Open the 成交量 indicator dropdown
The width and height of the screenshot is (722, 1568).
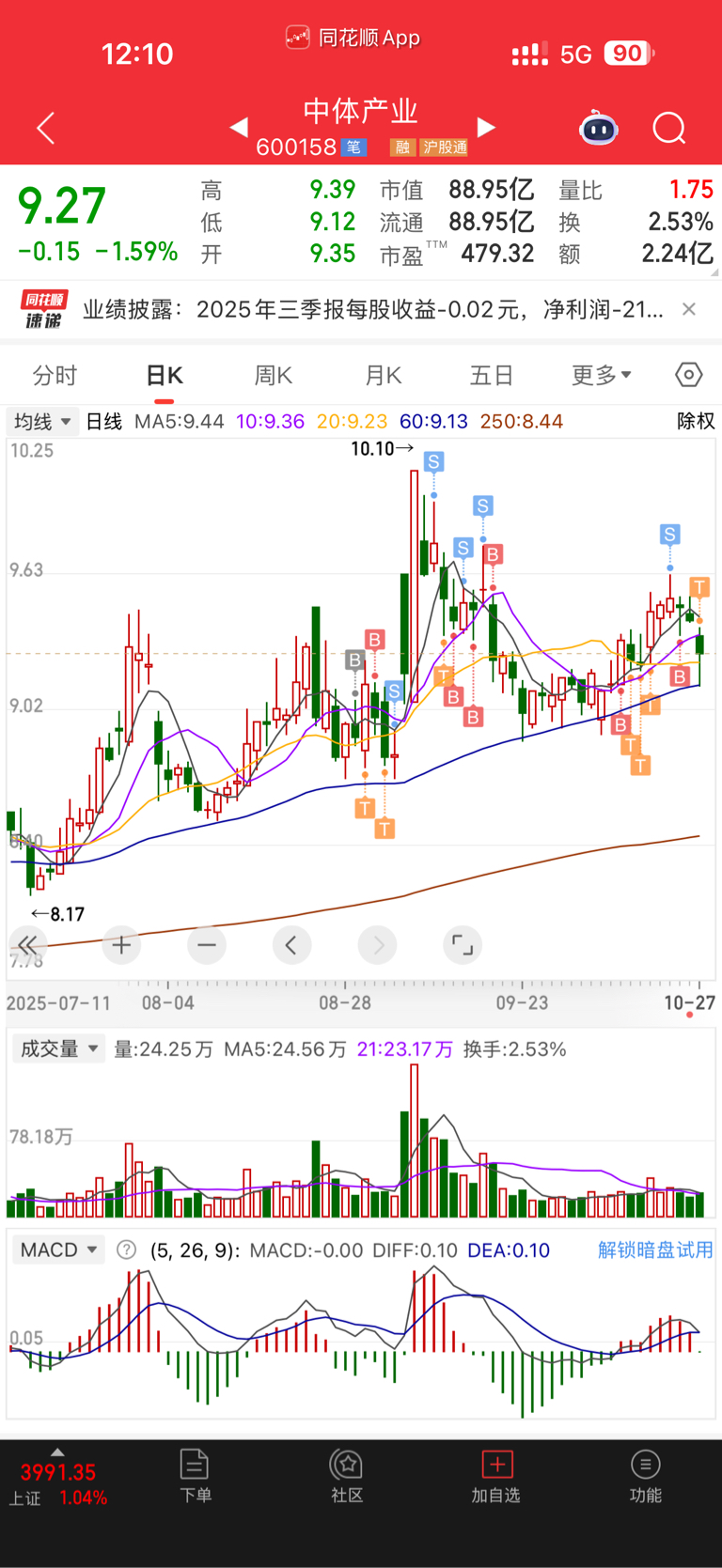[57, 1049]
